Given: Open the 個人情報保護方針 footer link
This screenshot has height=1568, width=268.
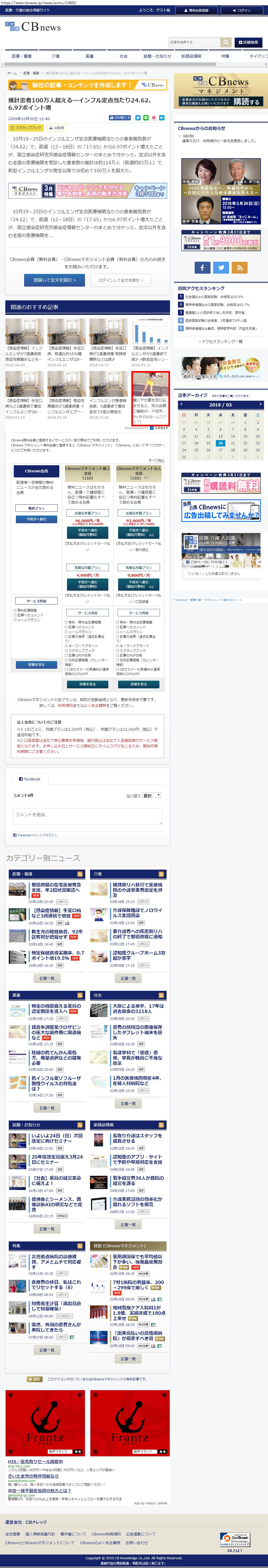Looking at the screenshot, I should pyautogui.click(x=40, y=1534).
